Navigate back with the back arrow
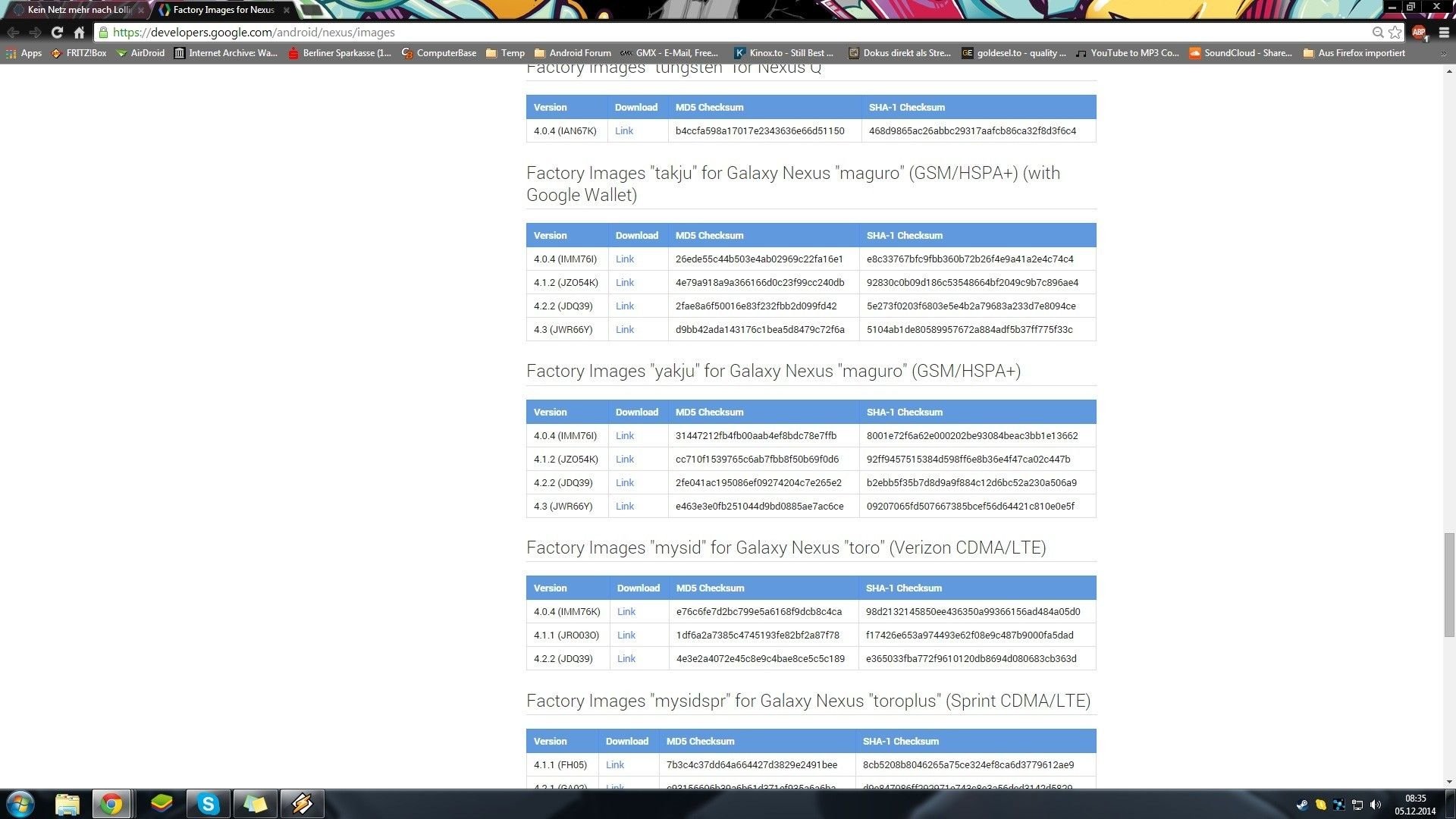The height and width of the screenshot is (819, 1456). (x=13, y=33)
